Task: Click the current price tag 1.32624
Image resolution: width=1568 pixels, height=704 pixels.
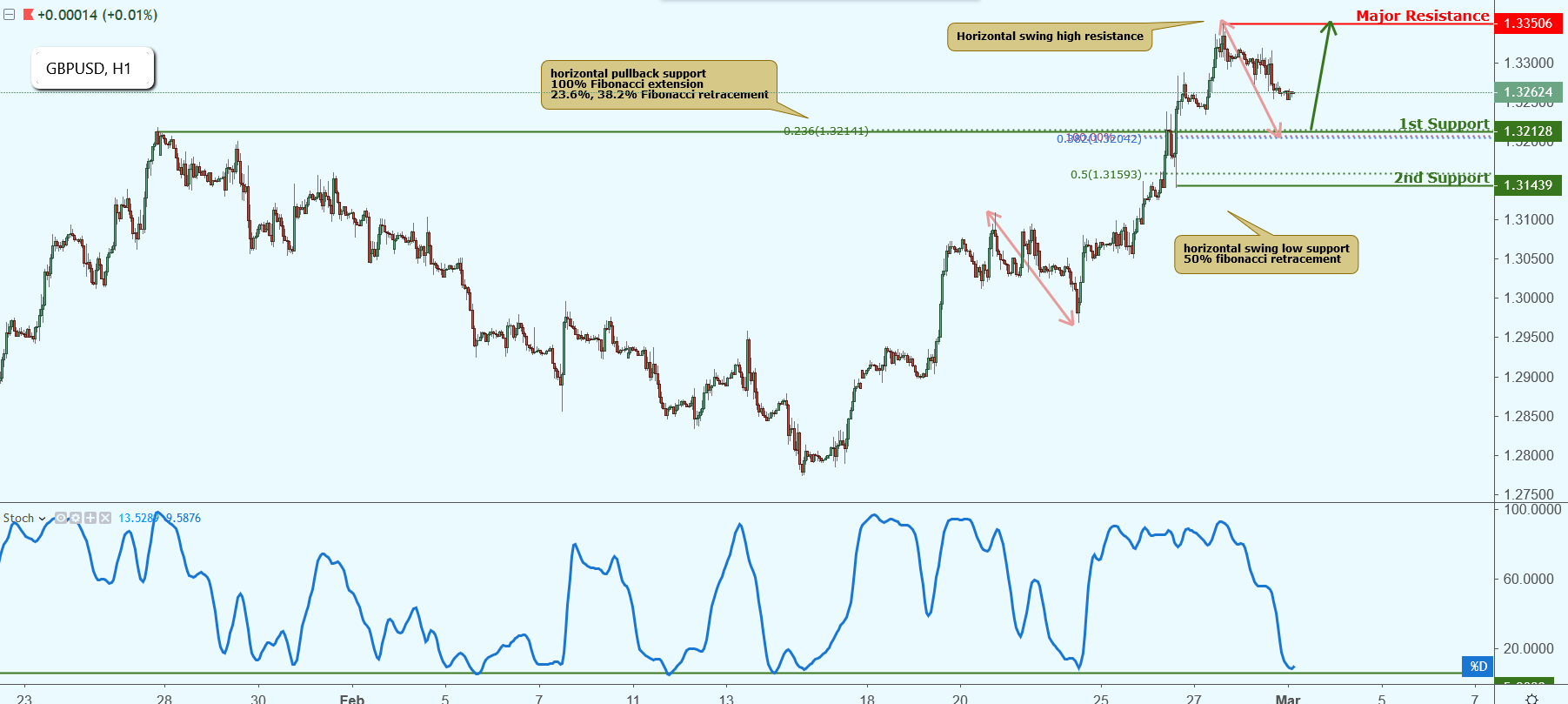Action: pyautogui.click(x=1528, y=92)
